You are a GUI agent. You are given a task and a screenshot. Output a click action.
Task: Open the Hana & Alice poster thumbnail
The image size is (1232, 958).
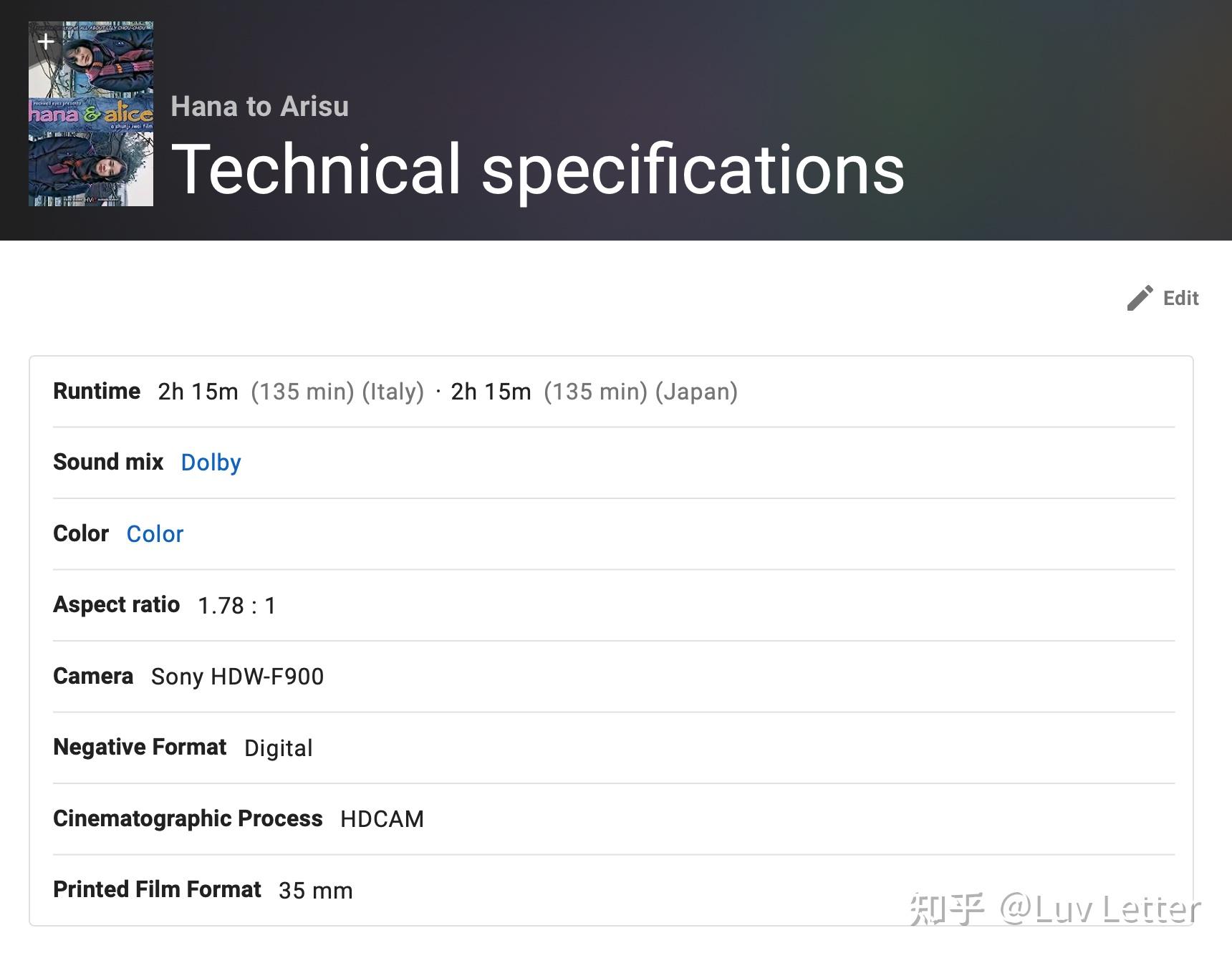pyautogui.click(x=91, y=114)
